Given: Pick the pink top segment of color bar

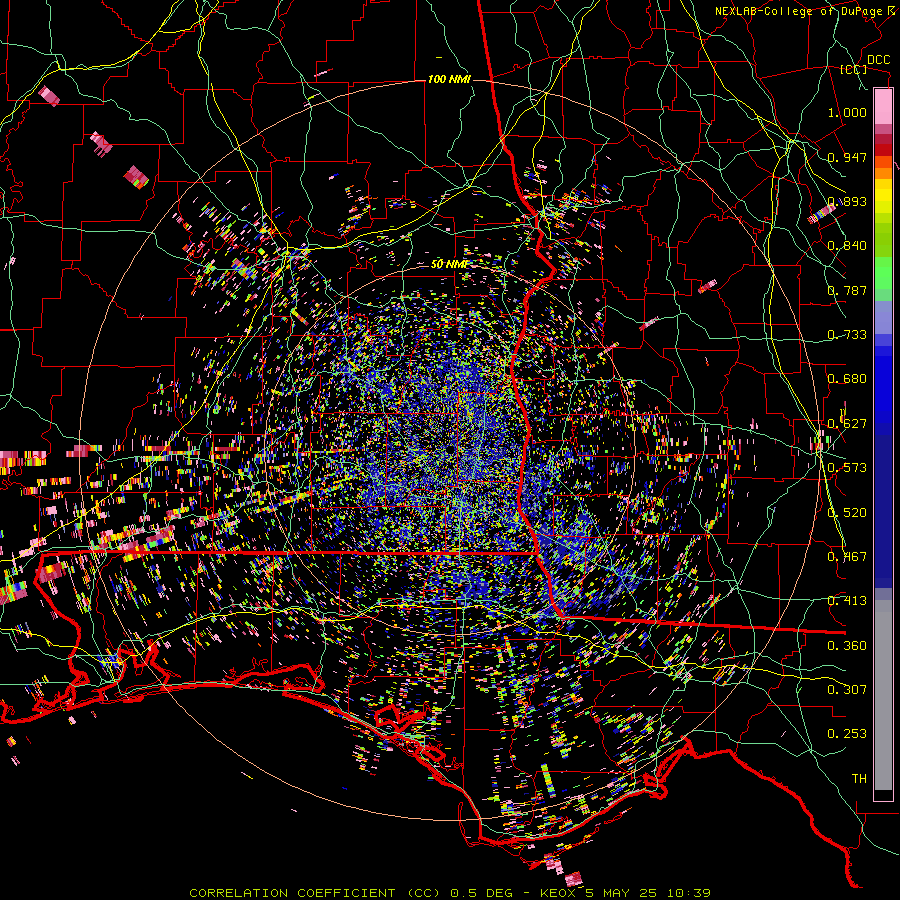Looking at the screenshot, I should click(883, 106).
